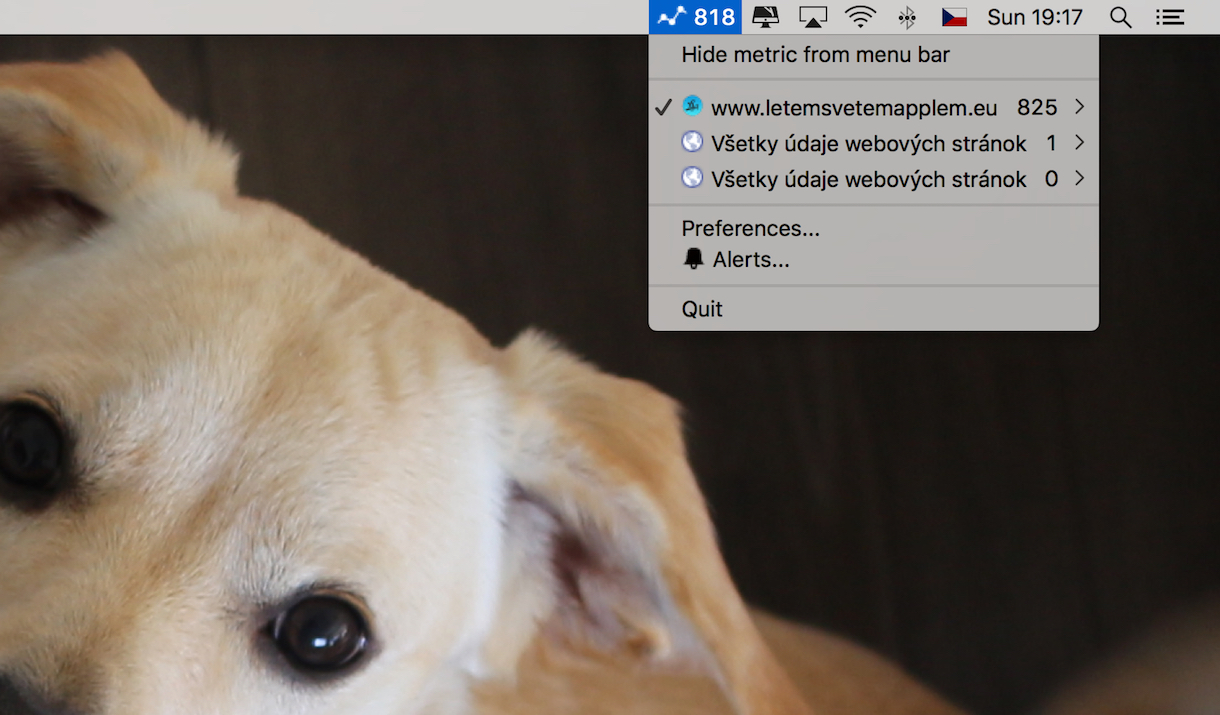Screen dimensions: 1220x715
Task: Select www.letemsvetemapplem.eu menu entry
Action: tap(874, 107)
